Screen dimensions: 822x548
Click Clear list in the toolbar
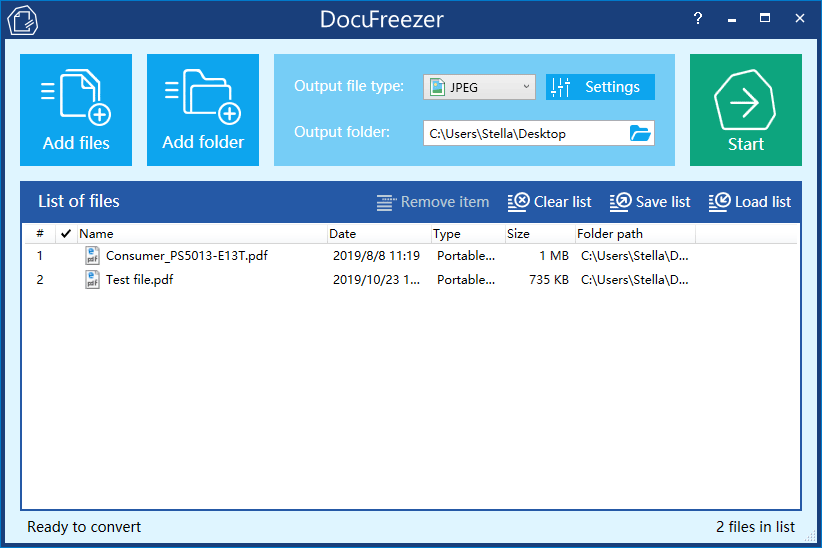pos(550,202)
